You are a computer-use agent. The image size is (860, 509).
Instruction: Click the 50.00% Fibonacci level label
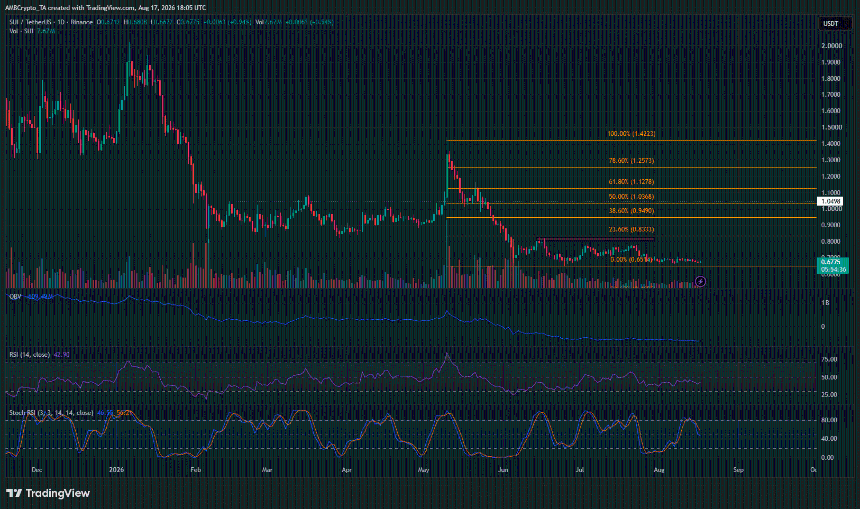click(x=631, y=196)
